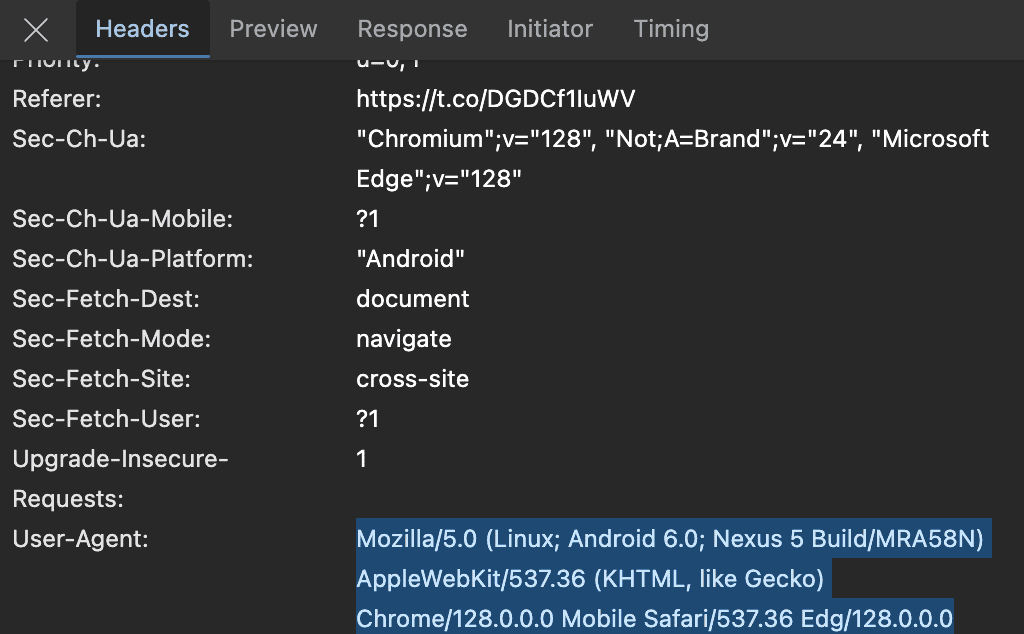
Task: Select the cross-site value
Action: (x=413, y=379)
